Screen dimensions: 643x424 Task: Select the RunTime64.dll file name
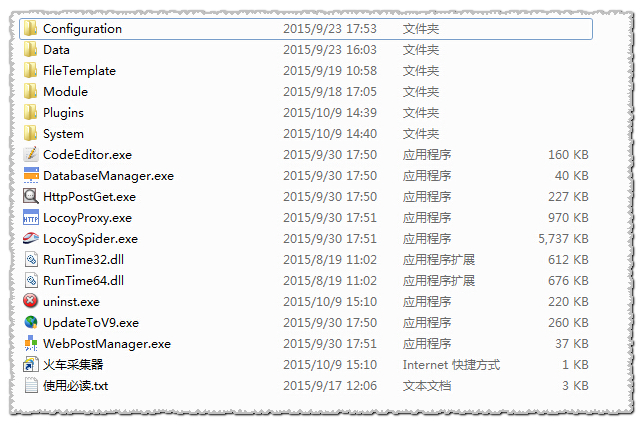83,280
